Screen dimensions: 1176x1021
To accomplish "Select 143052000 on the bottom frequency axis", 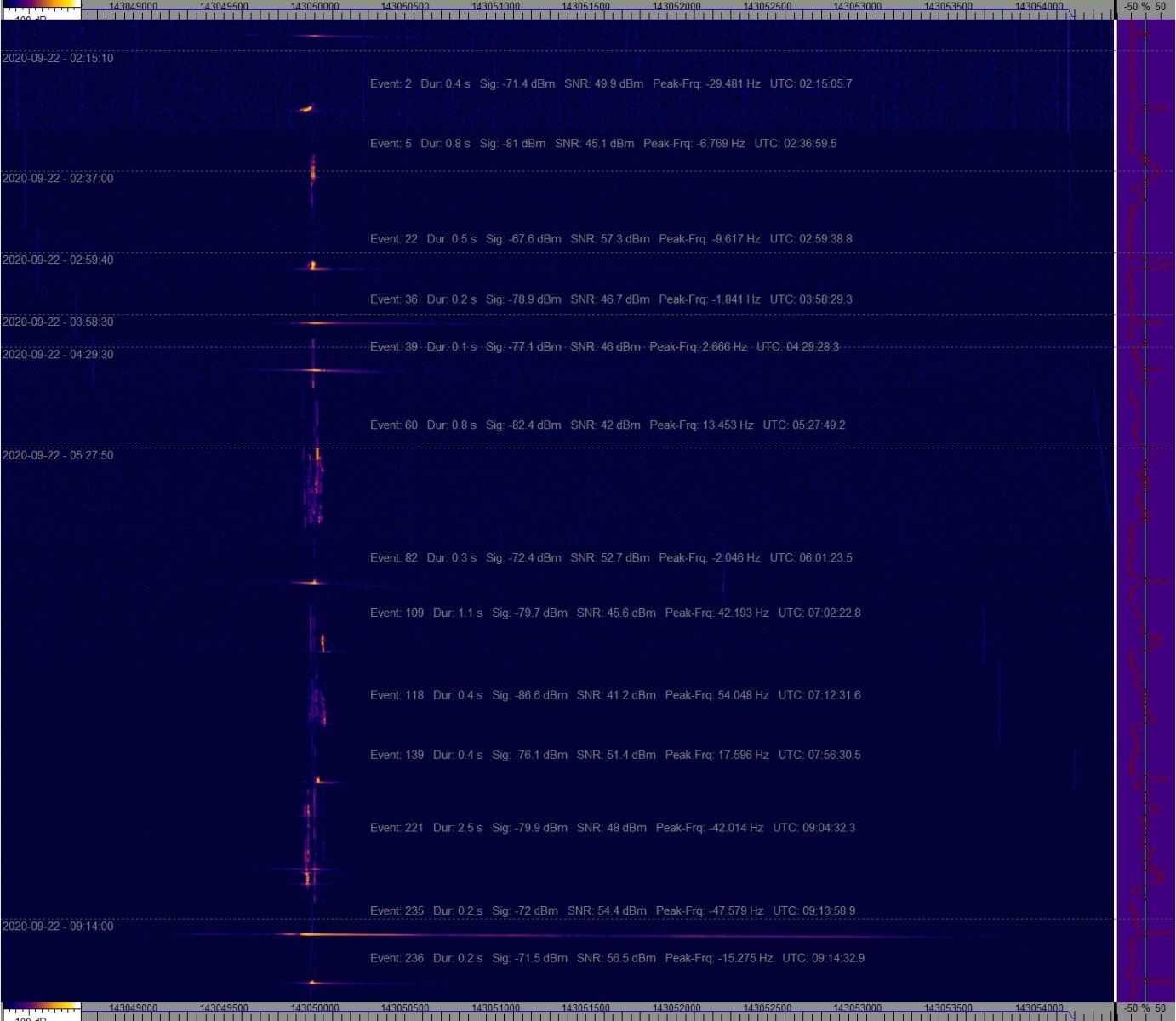I will tap(676, 1008).
